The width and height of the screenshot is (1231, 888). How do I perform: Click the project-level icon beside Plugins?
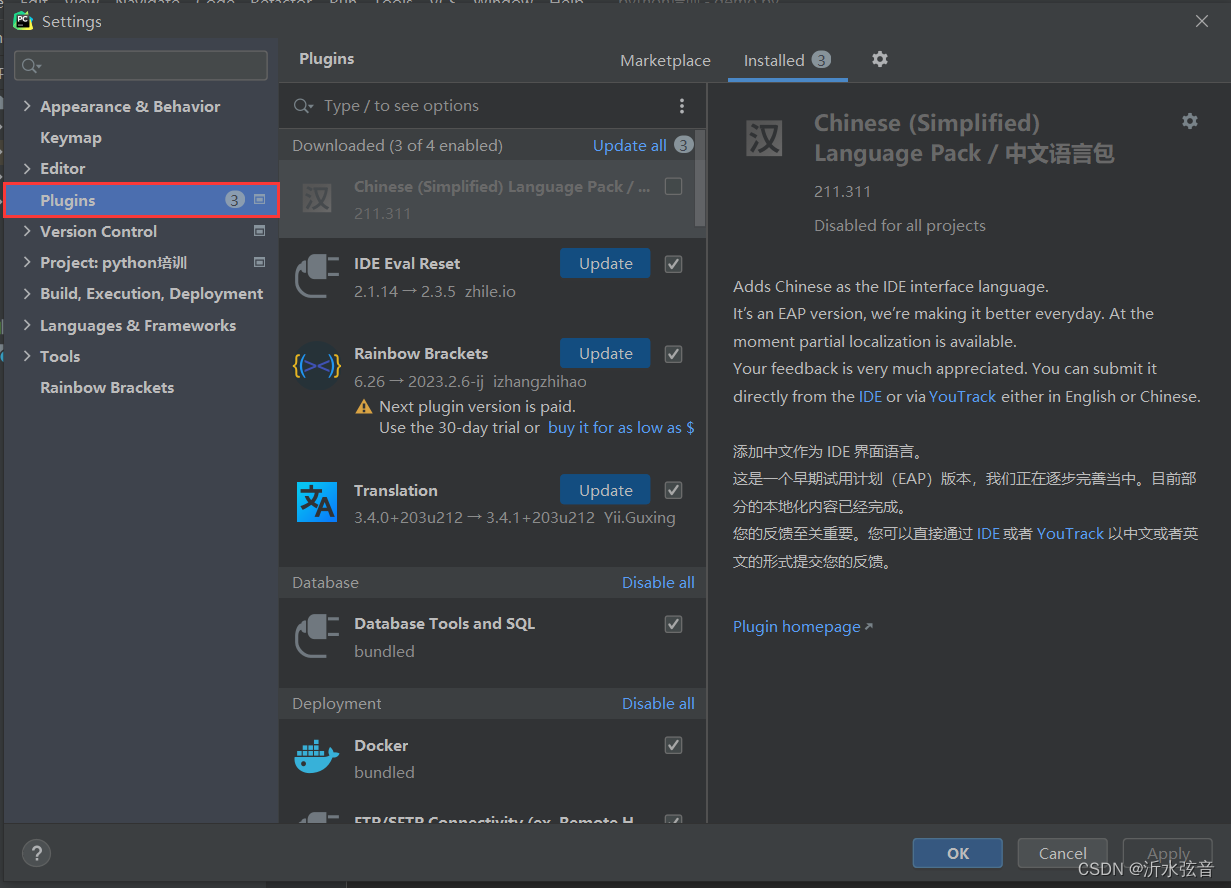(x=260, y=200)
